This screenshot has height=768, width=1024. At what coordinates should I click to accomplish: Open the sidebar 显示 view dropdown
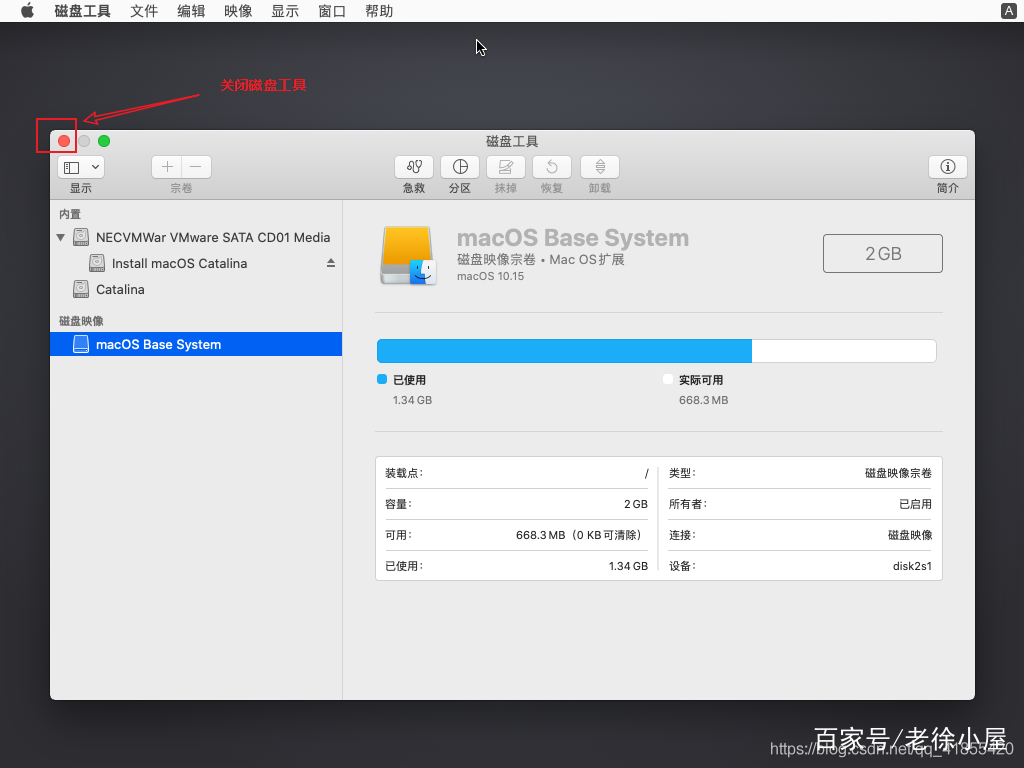click(x=81, y=167)
